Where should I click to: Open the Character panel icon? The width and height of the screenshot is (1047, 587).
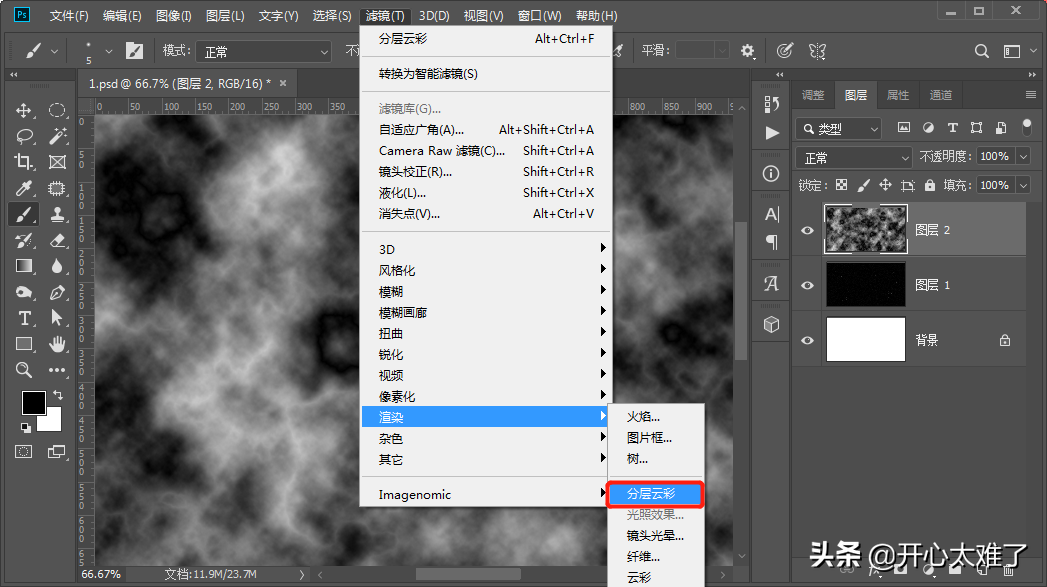tap(771, 214)
